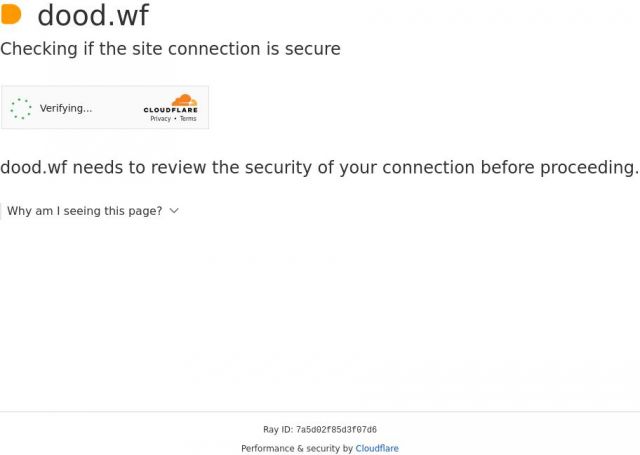Click the CLOUDFLARE wordmark in the widget

170,110
